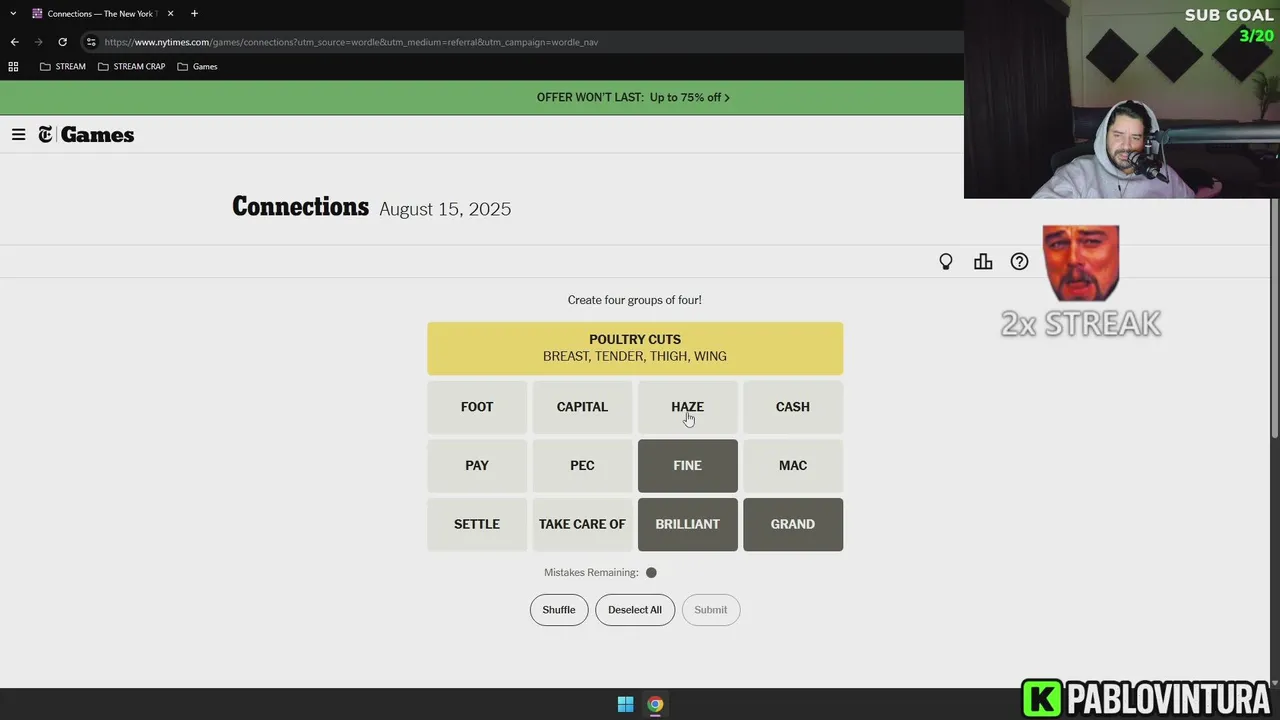
Task: Select the CASH tile
Action: click(x=793, y=407)
